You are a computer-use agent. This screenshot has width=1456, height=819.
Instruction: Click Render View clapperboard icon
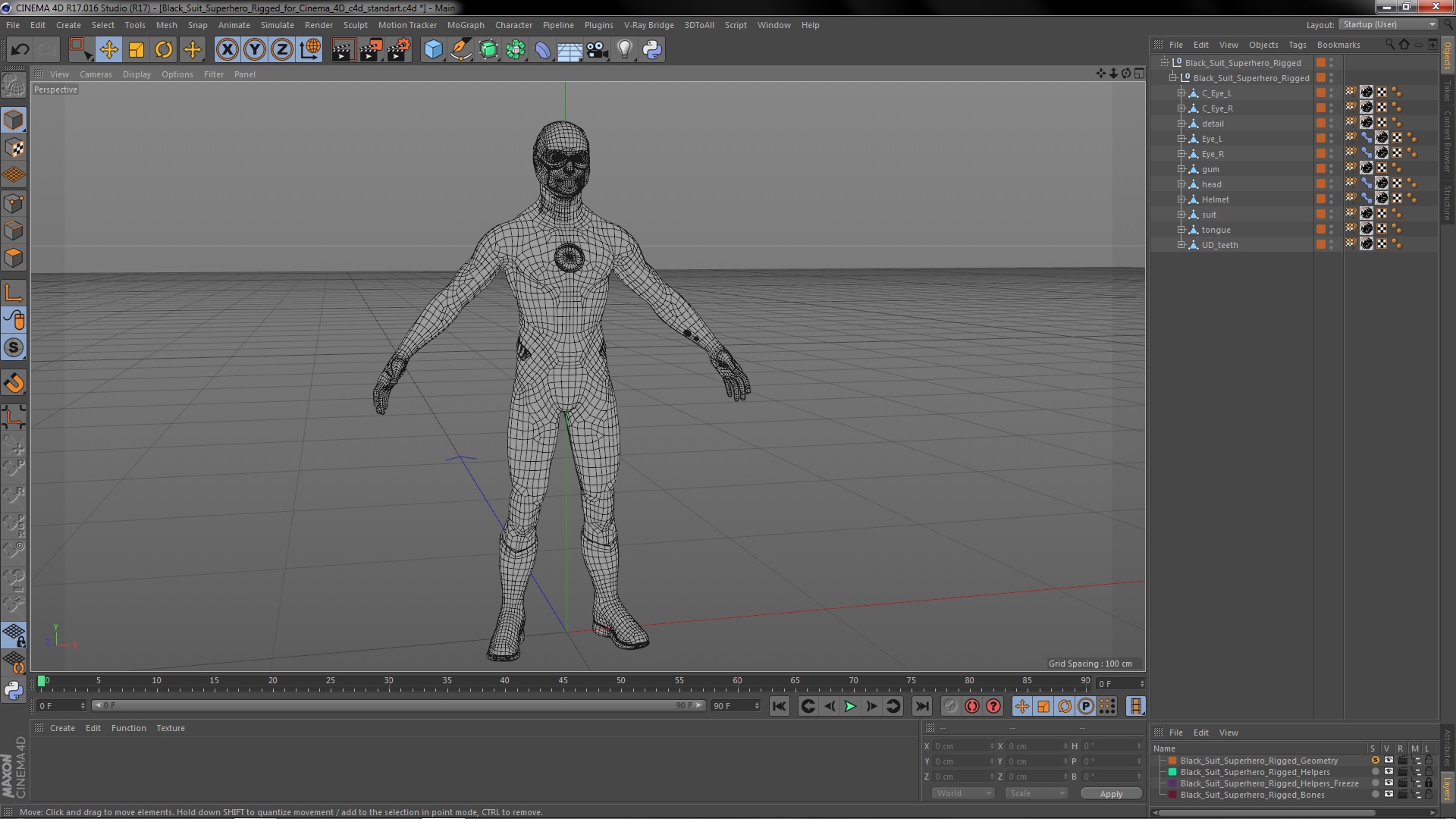tap(343, 50)
